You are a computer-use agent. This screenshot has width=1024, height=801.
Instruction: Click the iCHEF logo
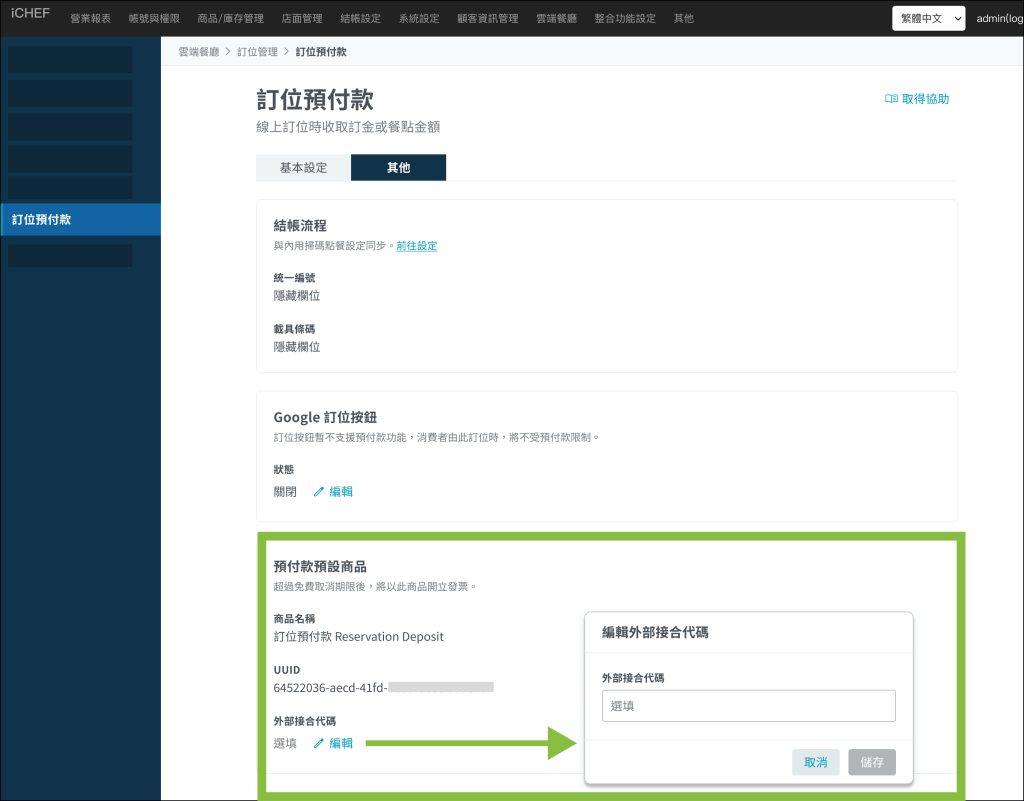30,13
